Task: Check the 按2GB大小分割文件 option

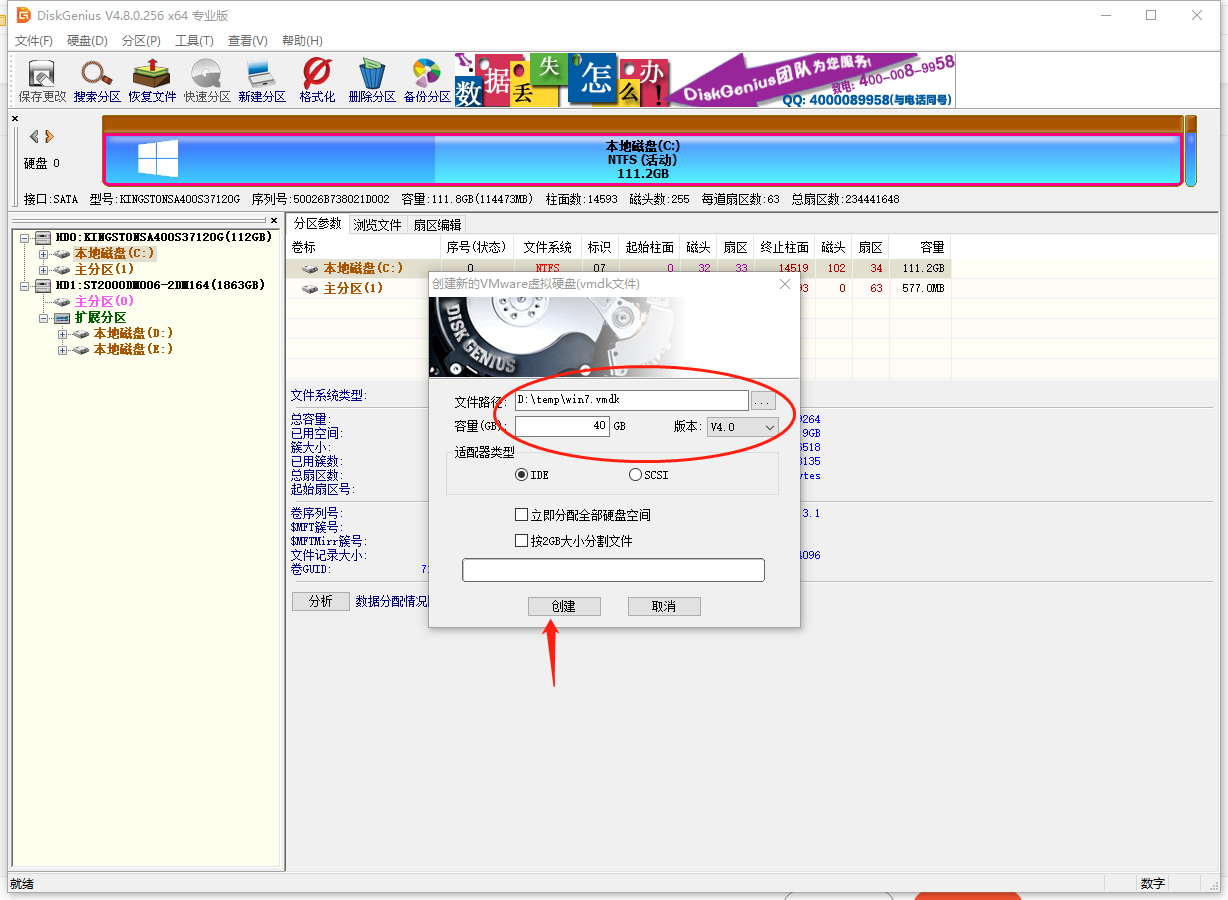Action: 521,541
